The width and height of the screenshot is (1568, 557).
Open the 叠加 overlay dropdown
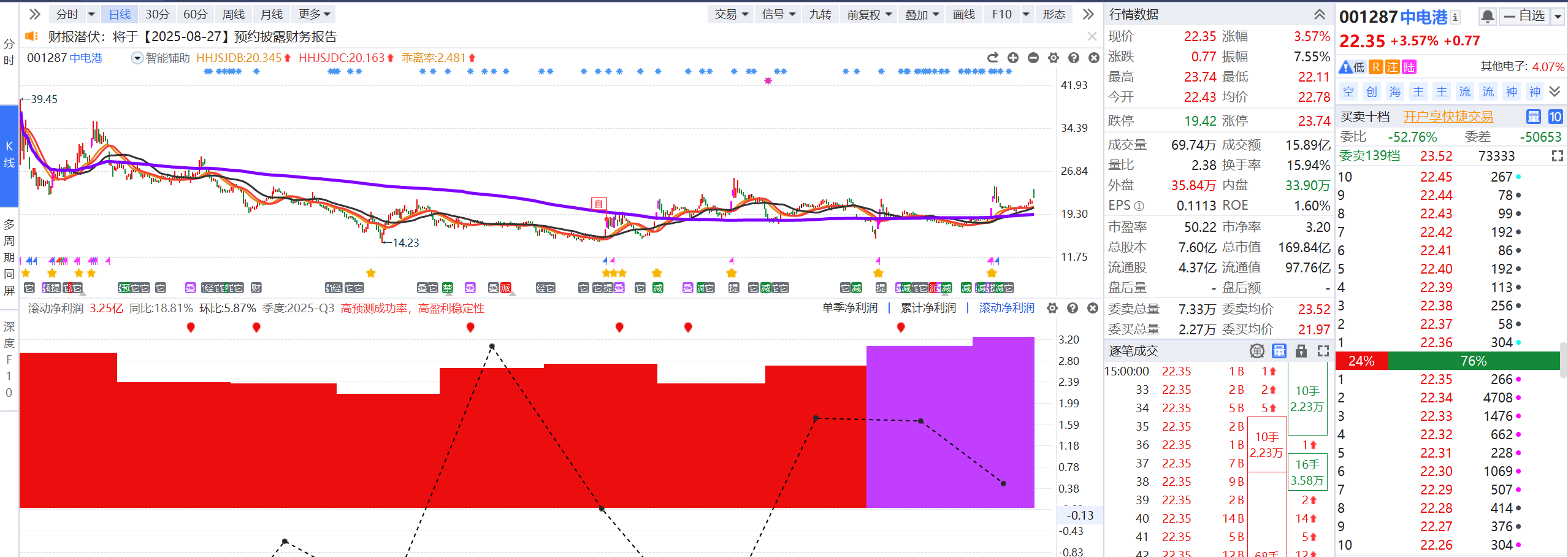click(922, 14)
